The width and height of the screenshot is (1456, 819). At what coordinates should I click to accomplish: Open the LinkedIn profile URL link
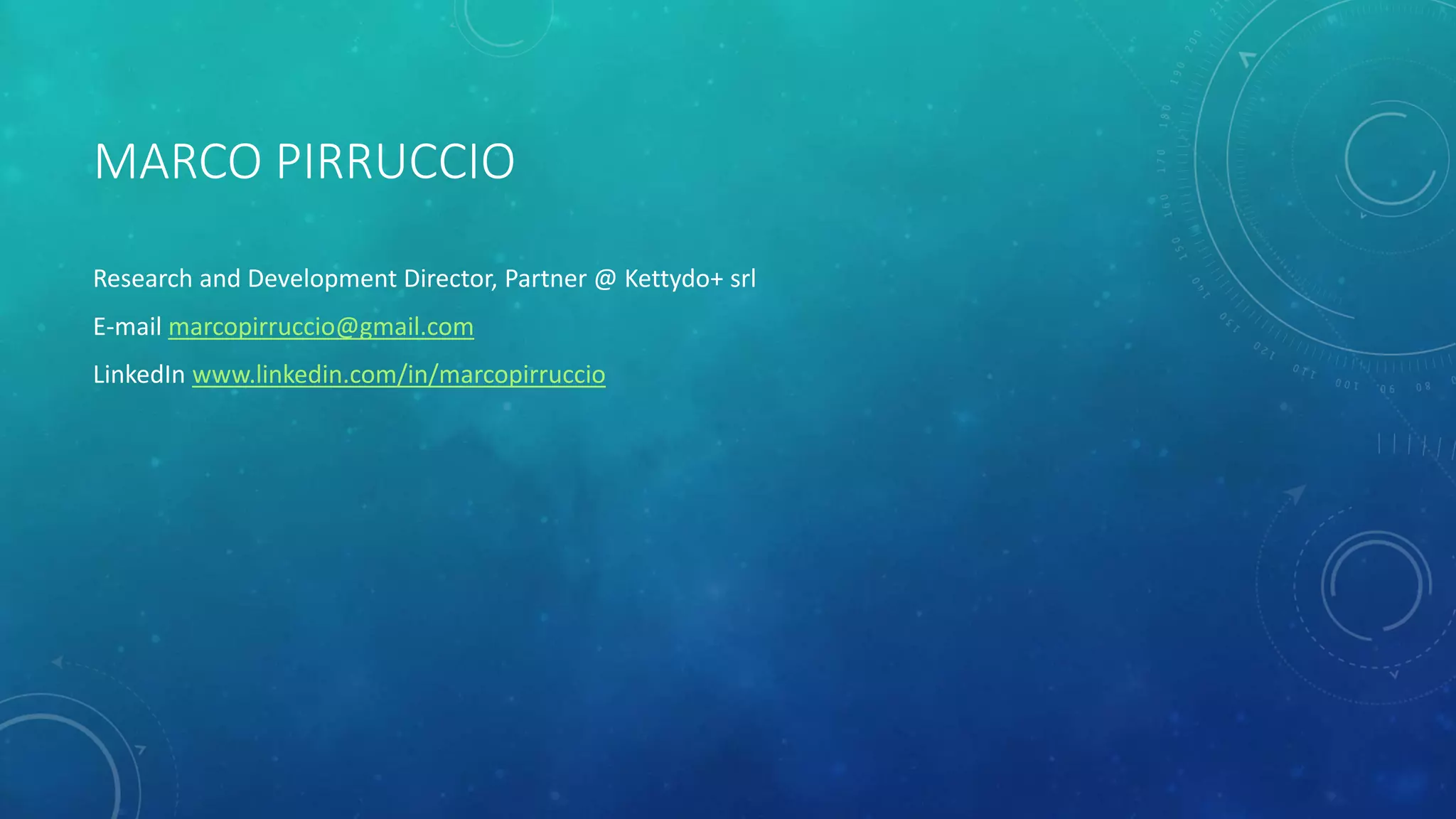[x=398, y=375]
